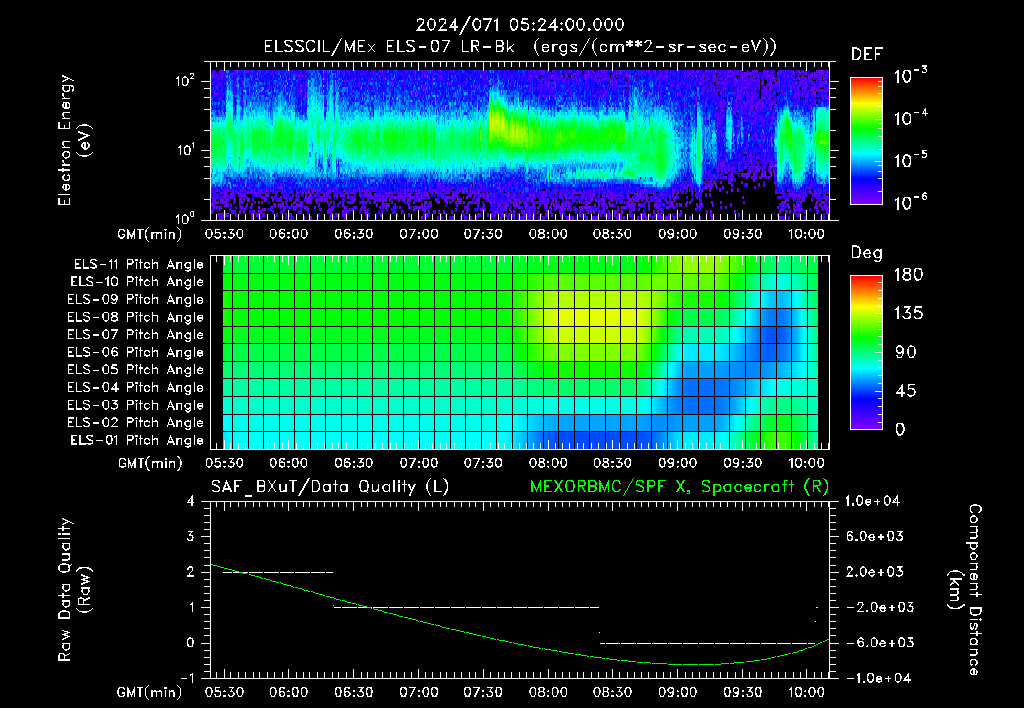
Task: Click the 10^-3 DEF scale value
Action: 911,75
